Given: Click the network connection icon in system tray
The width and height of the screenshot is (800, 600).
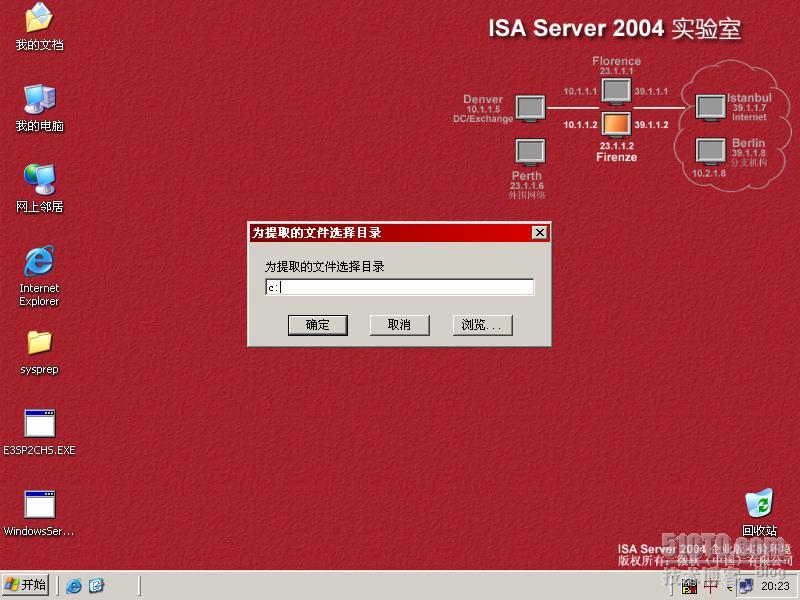Looking at the screenshot, I should pyautogui.click(x=746, y=586).
